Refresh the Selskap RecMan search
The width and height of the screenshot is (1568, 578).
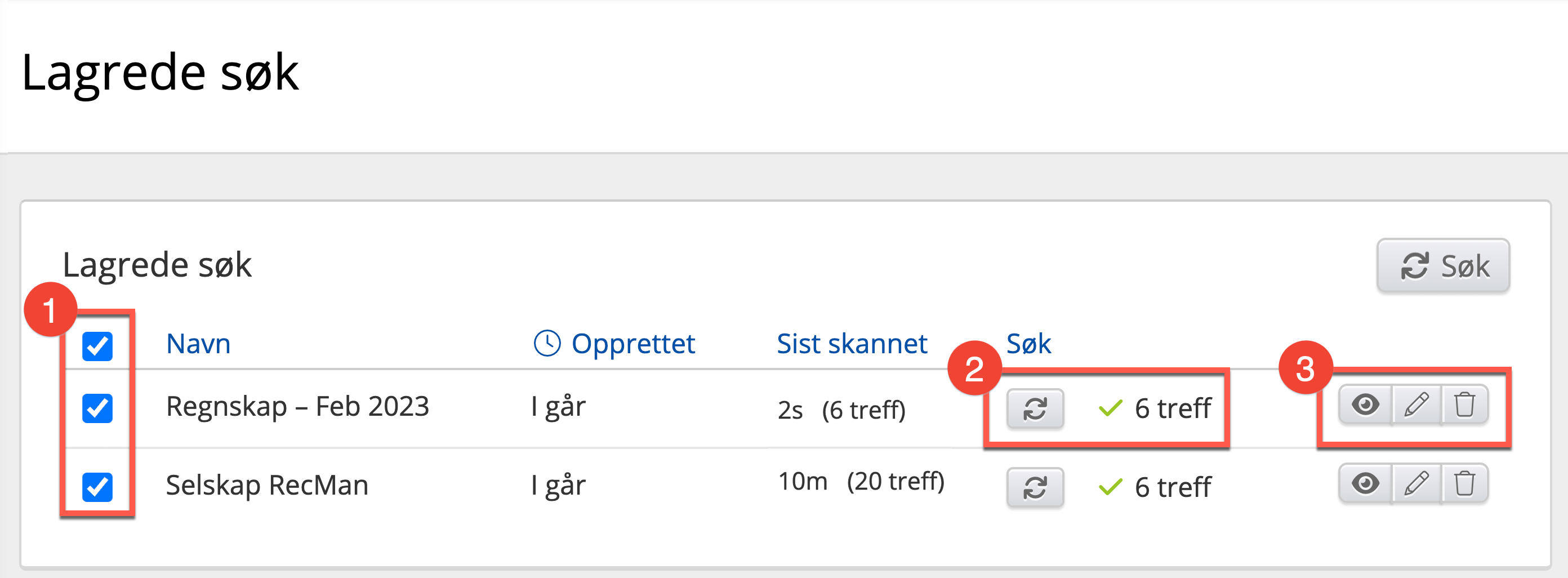point(1035,487)
